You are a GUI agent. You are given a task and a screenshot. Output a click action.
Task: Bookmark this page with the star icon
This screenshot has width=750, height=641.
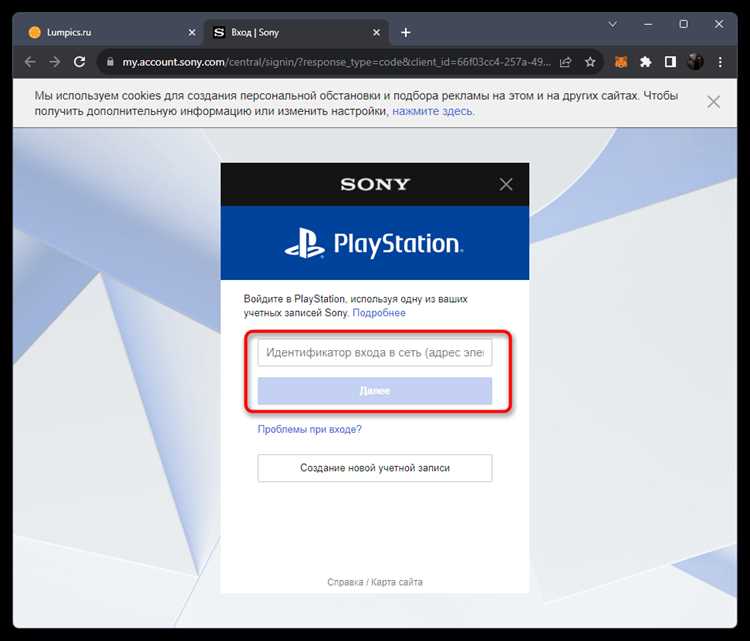590,62
